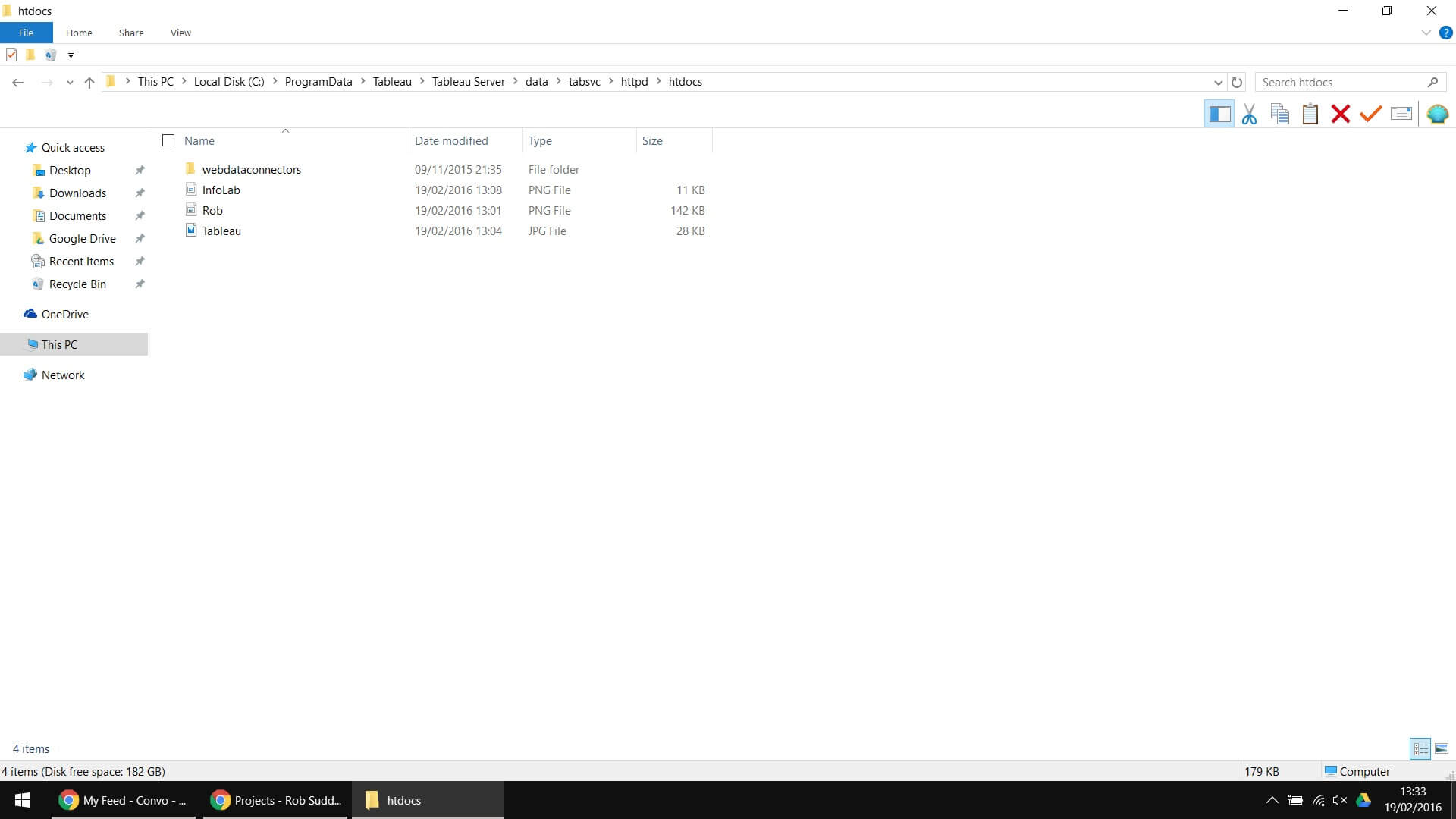1456x819 pixels.
Task: Open the Customize Quick Access Toolbar dropdown
Action: 71,55
